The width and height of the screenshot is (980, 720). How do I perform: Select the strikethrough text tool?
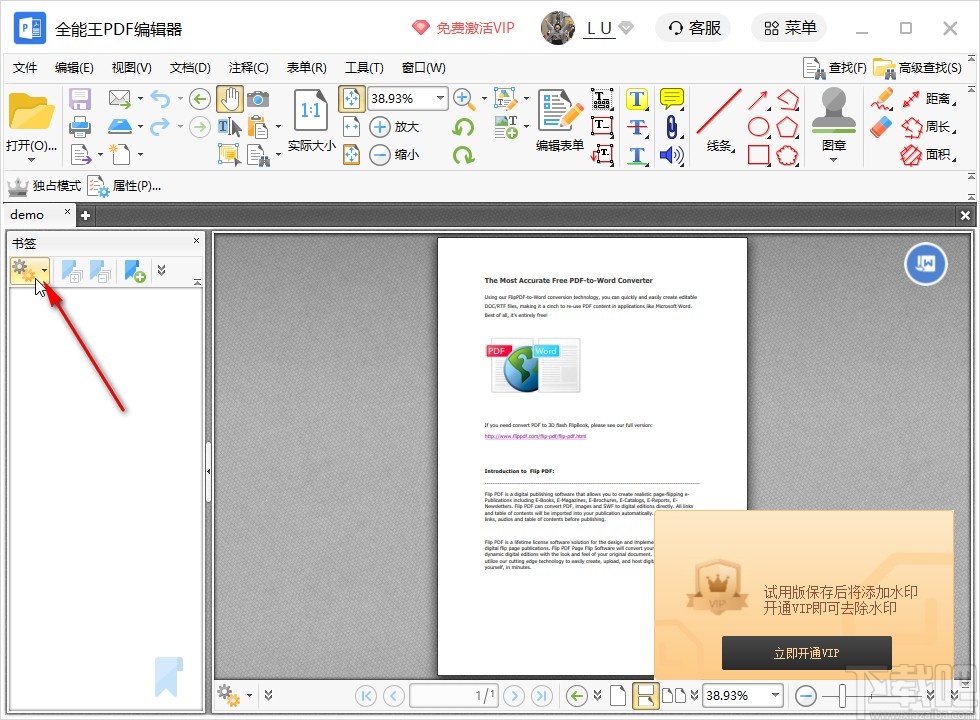(x=637, y=127)
